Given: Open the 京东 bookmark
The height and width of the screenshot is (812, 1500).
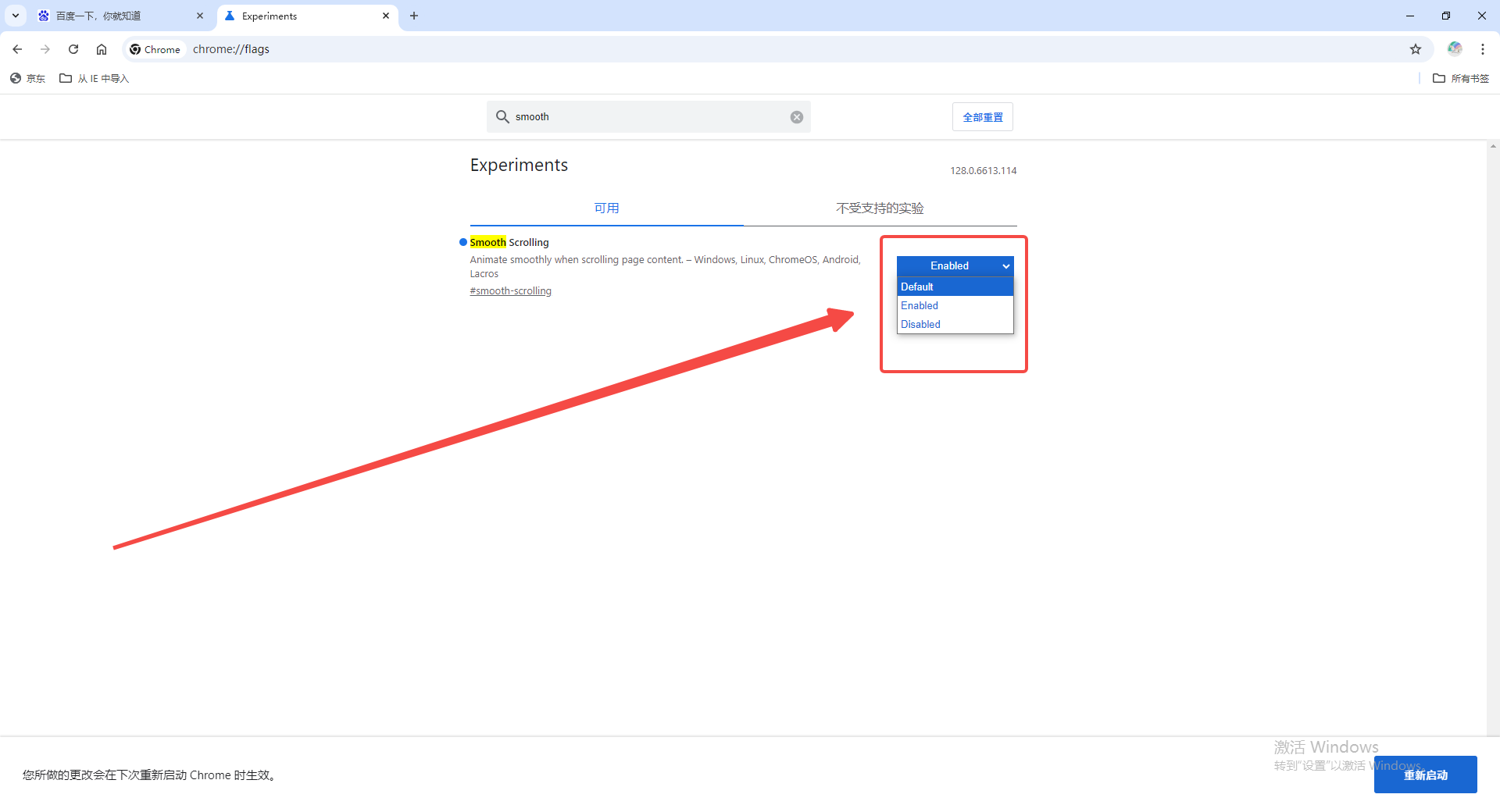Looking at the screenshot, I should pyautogui.click(x=28, y=78).
